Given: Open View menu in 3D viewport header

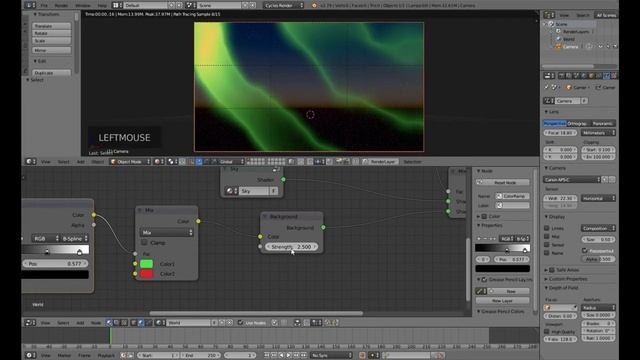Looking at the screenshot, I should (x=46, y=162).
